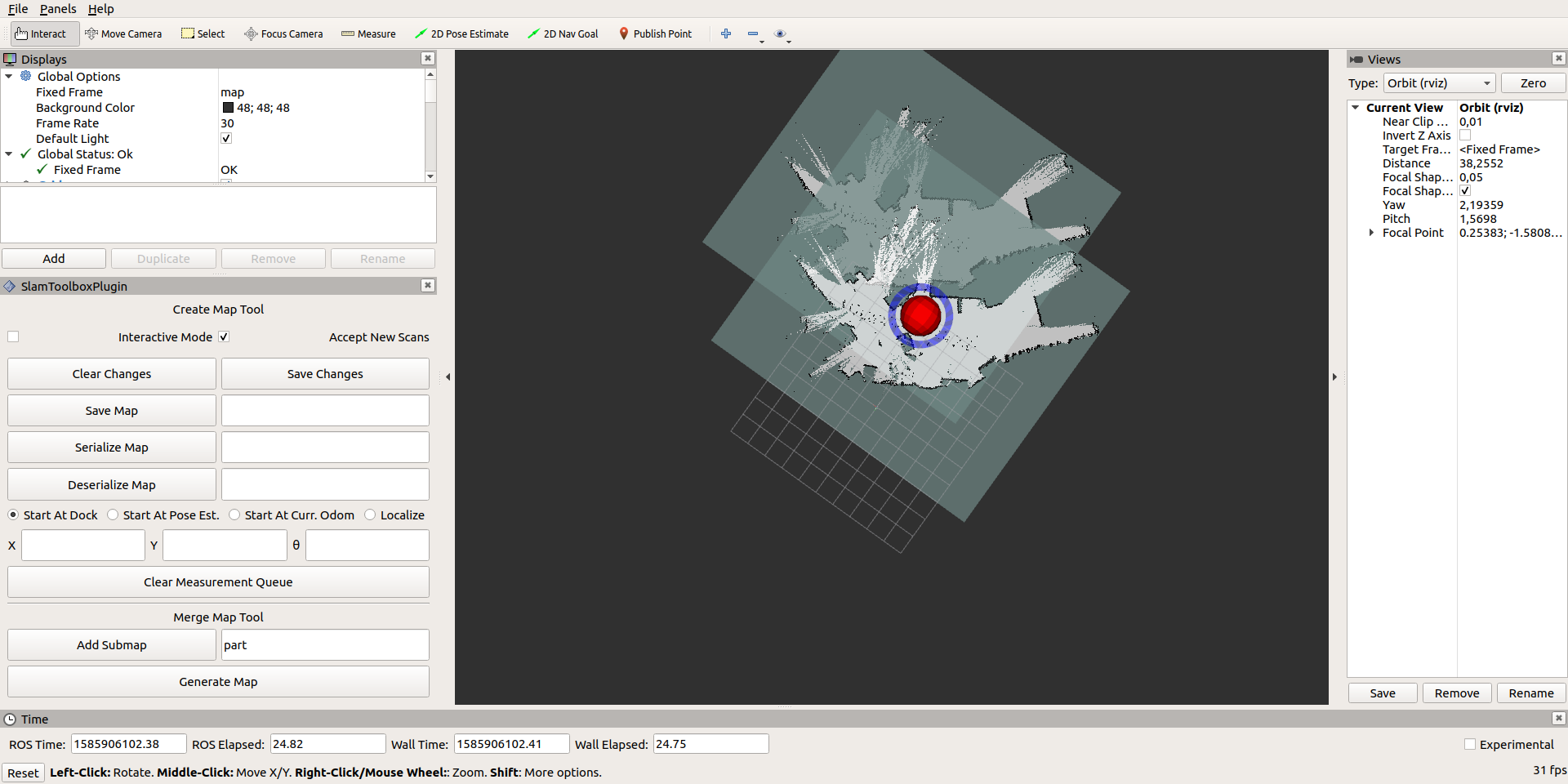Image resolution: width=1568 pixels, height=784 pixels.
Task: Switch to the Select tool
Action: coord(203,33)
